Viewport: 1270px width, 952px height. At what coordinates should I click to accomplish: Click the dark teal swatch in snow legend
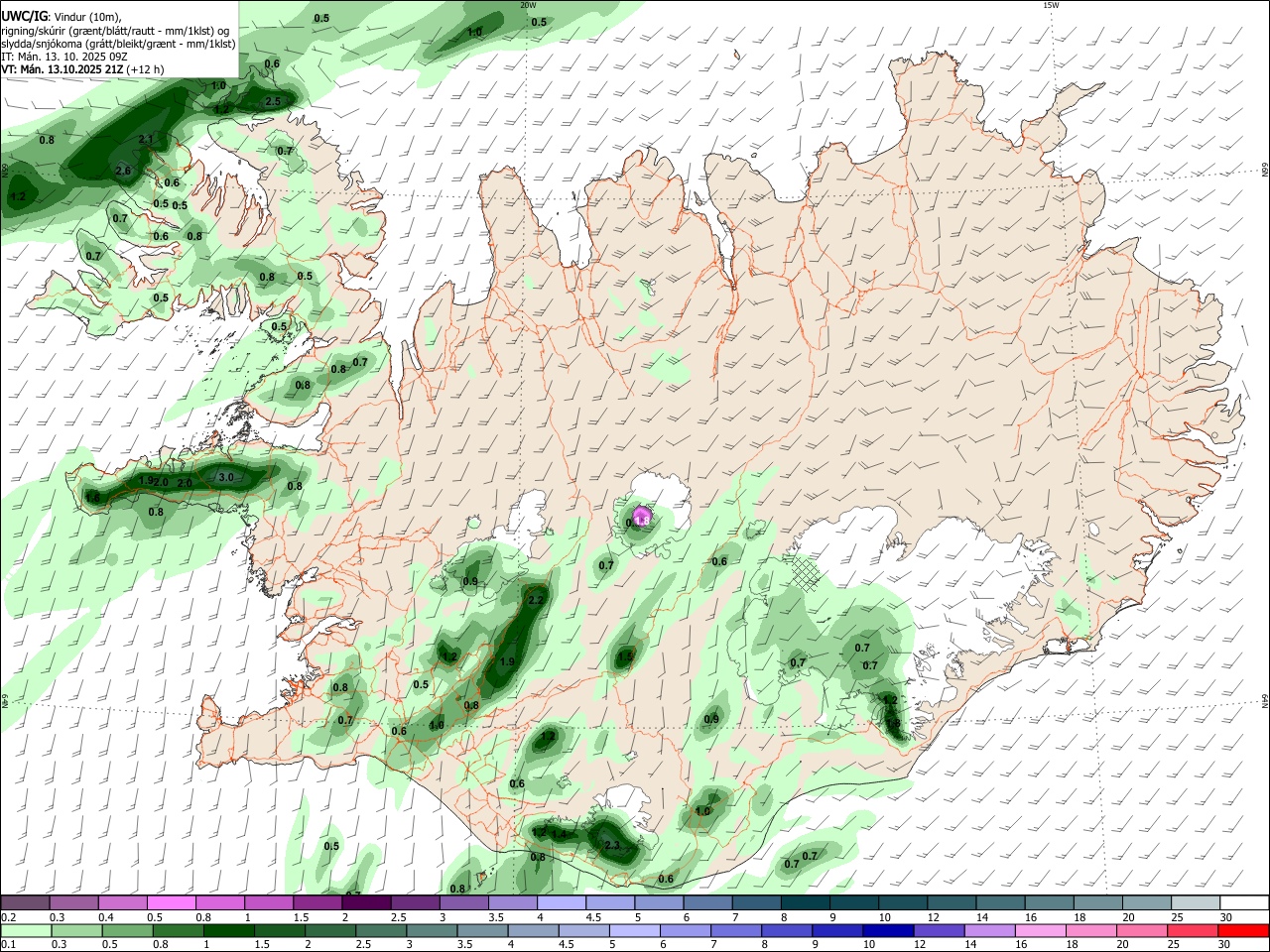coord(806,902)
